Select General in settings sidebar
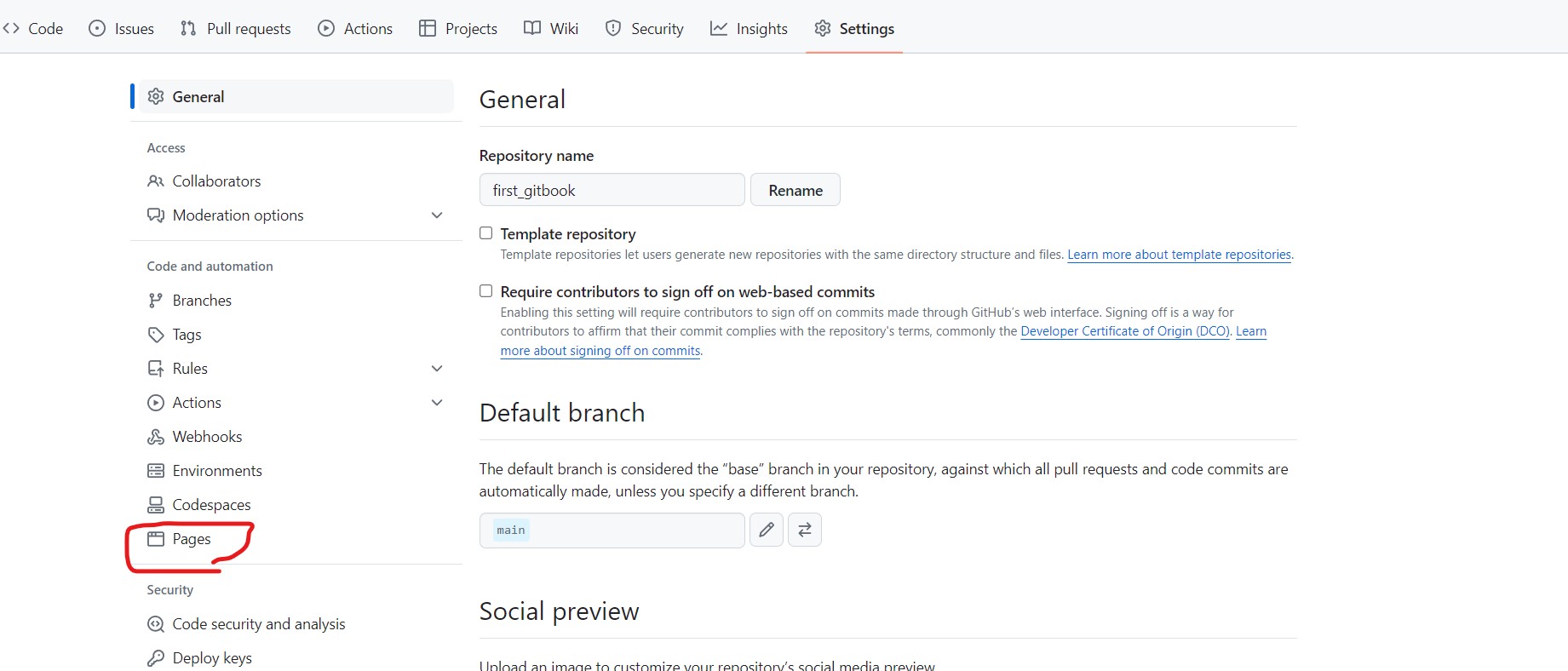The image size is (1568, 671). [x=296, y=96]
